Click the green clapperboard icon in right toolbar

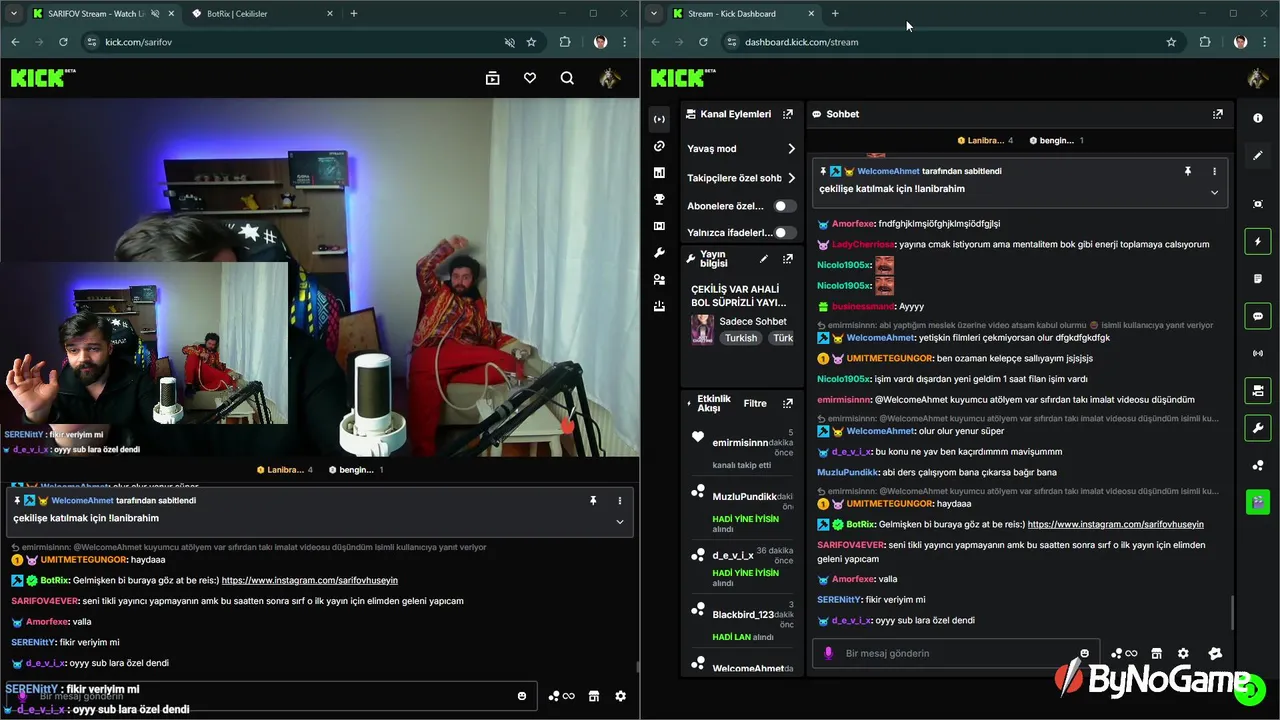(1258, 502)
